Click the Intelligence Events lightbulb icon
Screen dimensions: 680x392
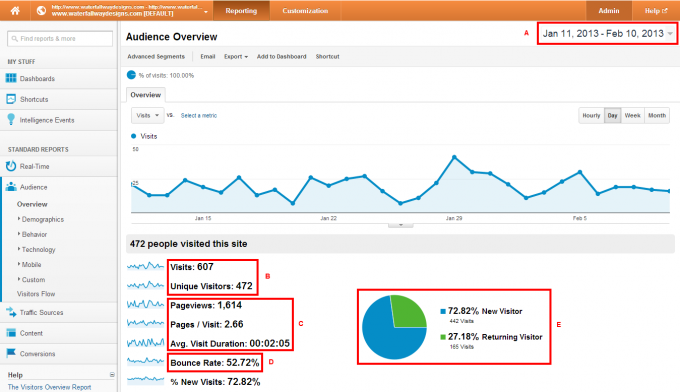(x=11, y=120)
